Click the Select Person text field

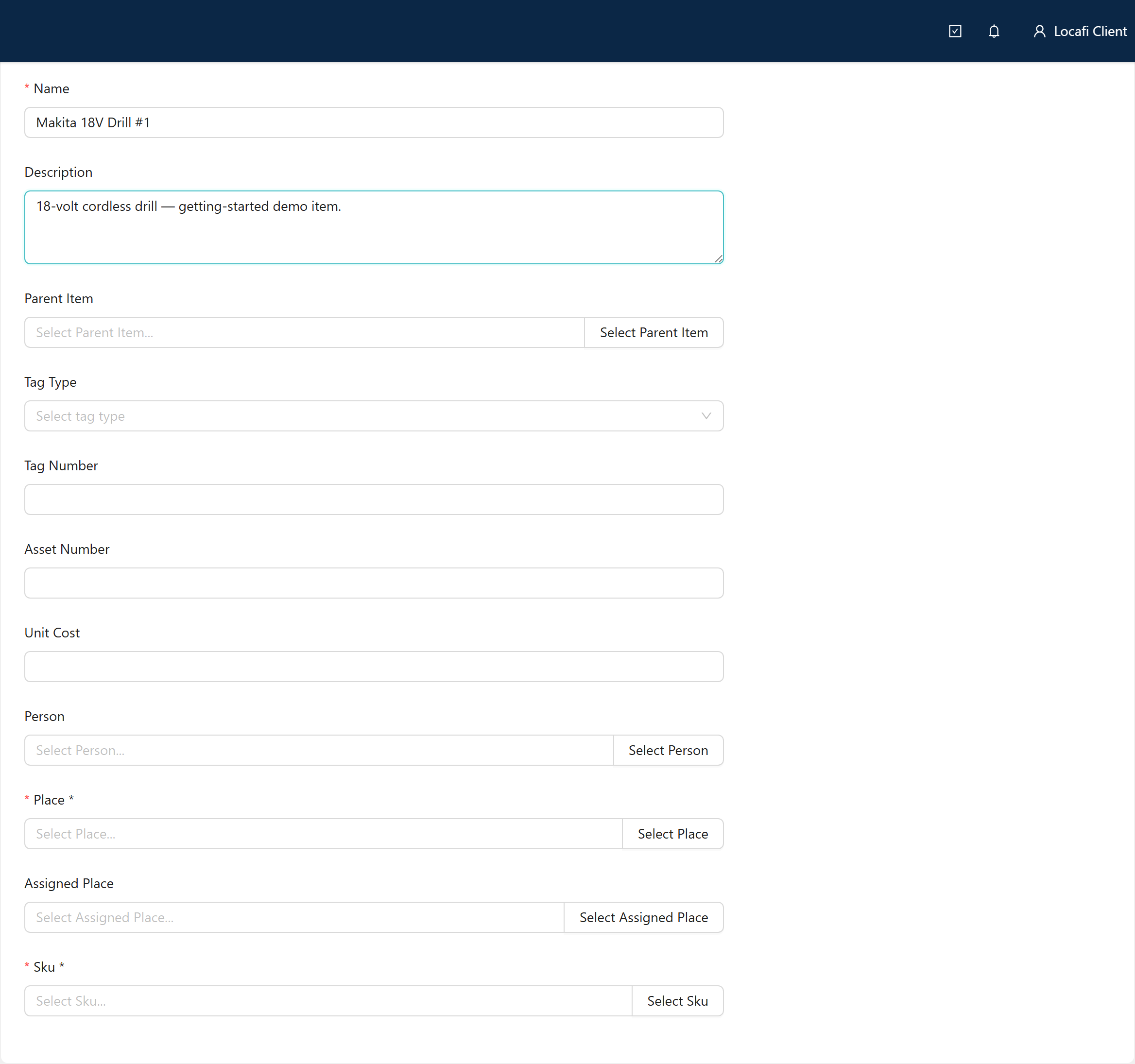point(319,751)
